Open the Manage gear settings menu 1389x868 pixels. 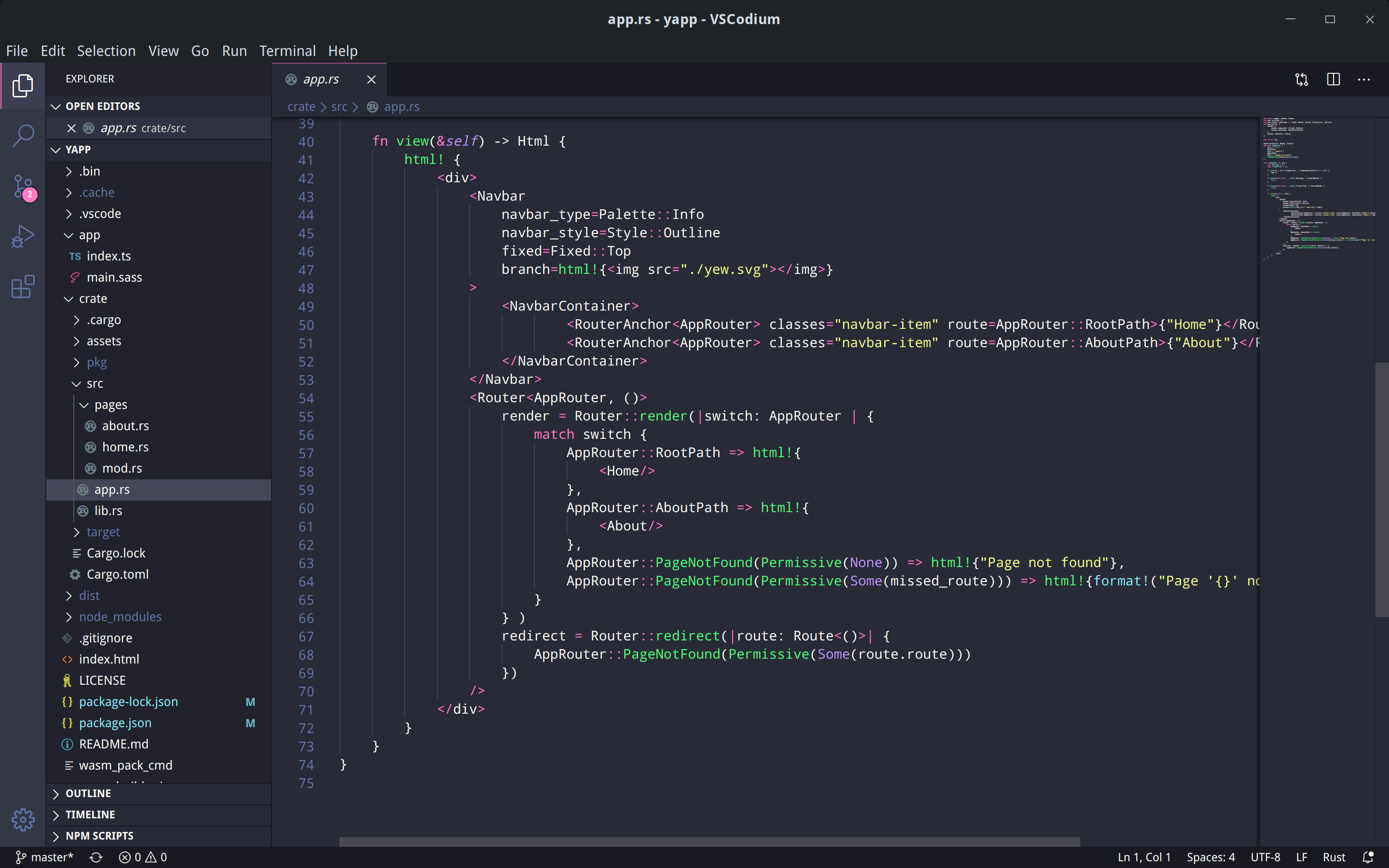tap(23, 819)
